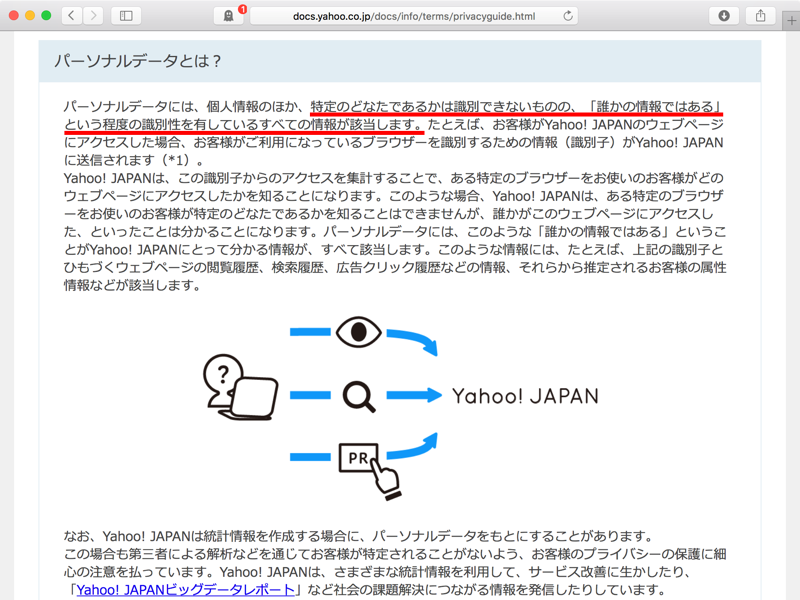Image resolution: width=800 pixels, height=600 pixels.
Task: Open the Downloads button
Action: tap(723, 16)
